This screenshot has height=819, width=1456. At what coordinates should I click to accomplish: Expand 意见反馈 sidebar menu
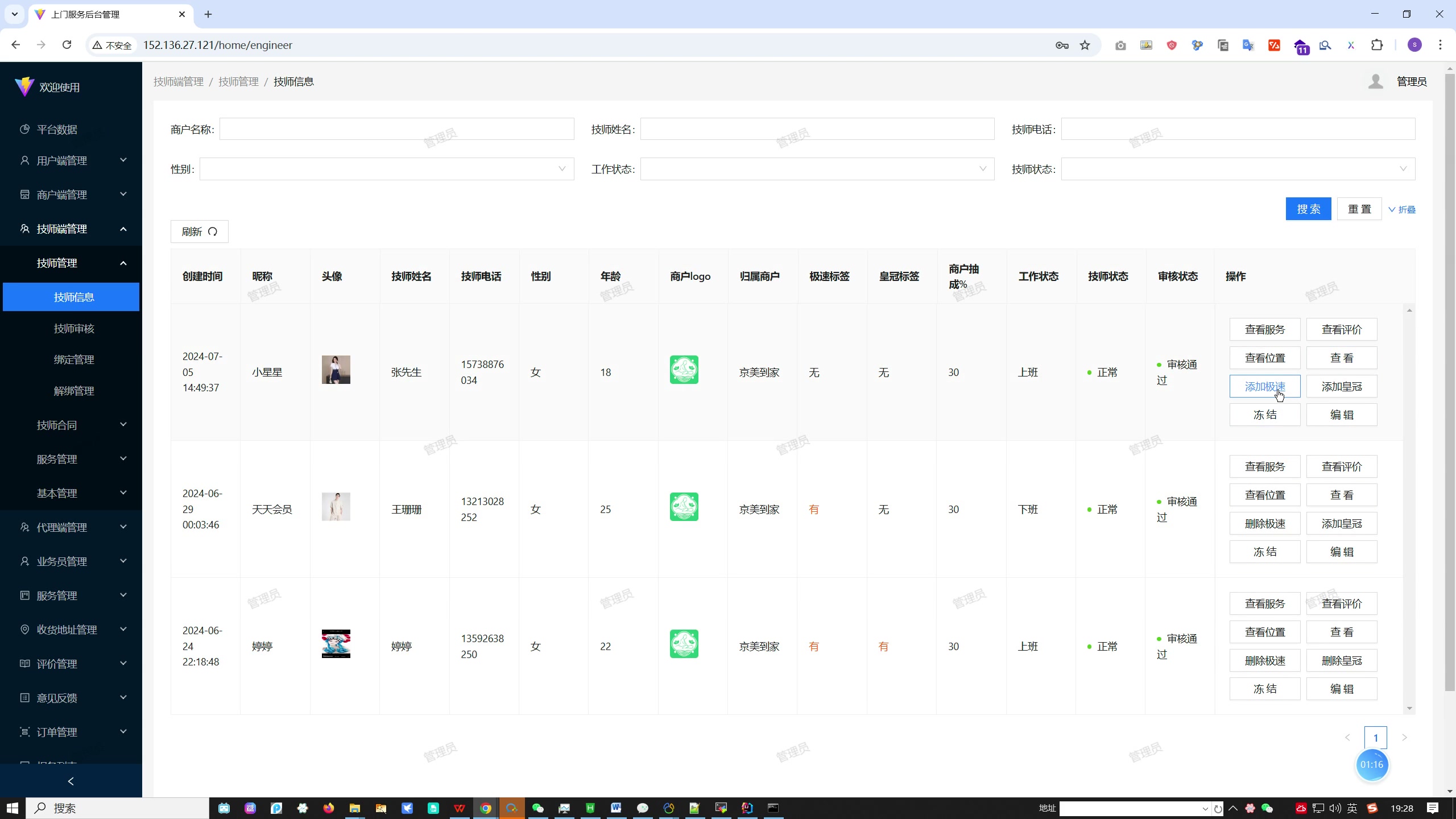[71, 698]
